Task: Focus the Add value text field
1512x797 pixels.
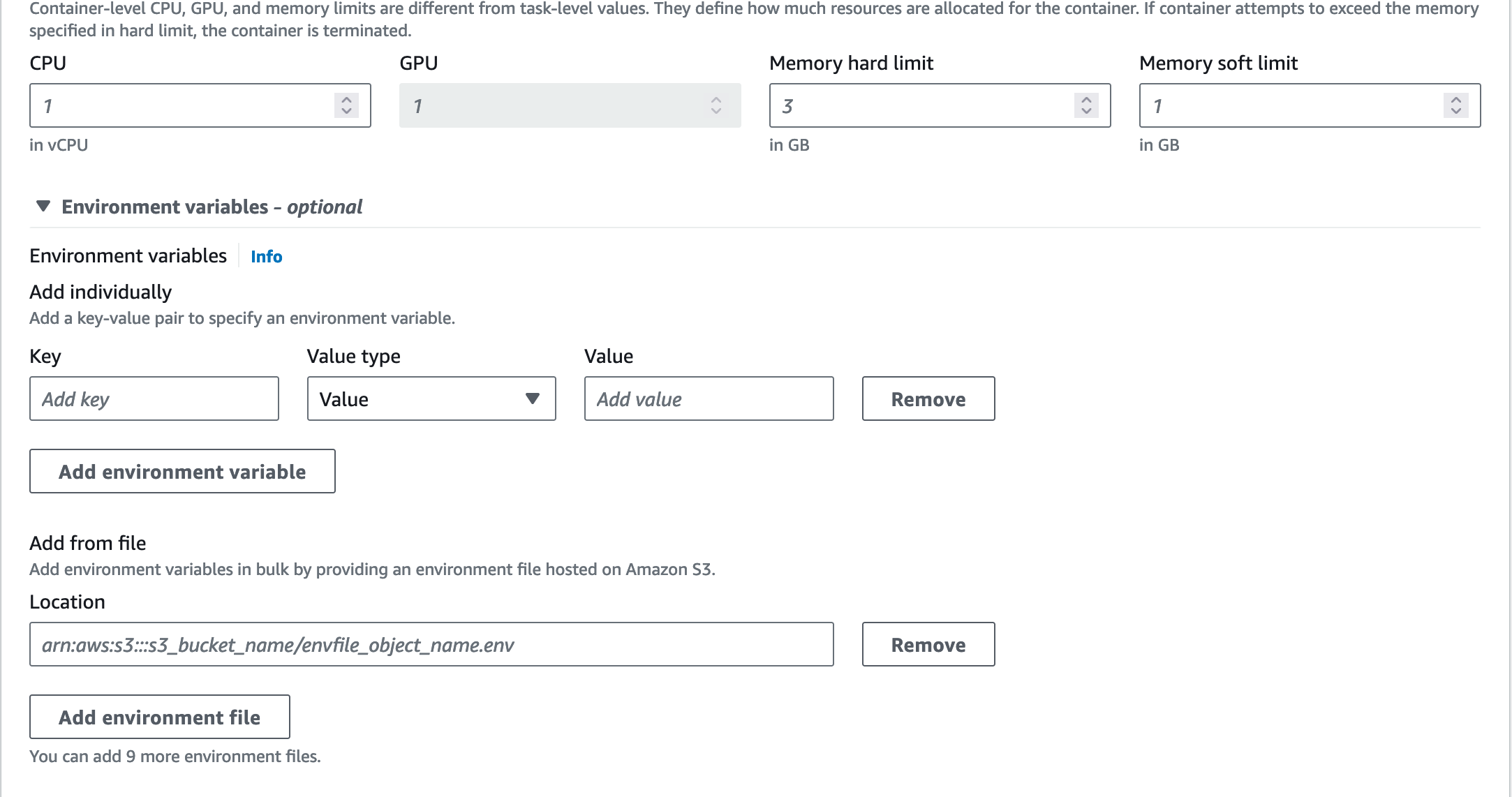Action: click(x=709, y=398)
